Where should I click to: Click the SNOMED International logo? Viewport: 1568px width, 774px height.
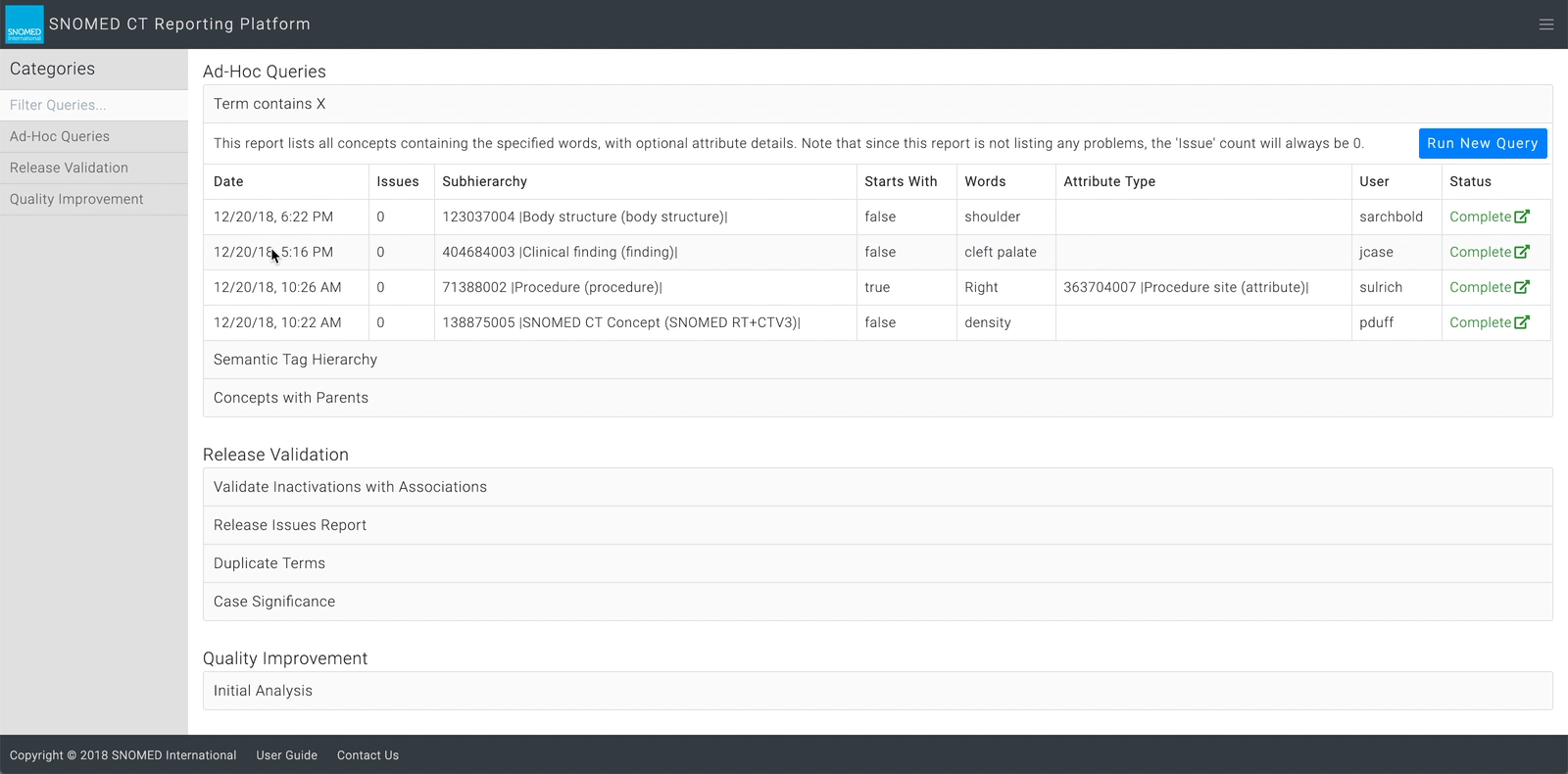coord(24,24)
